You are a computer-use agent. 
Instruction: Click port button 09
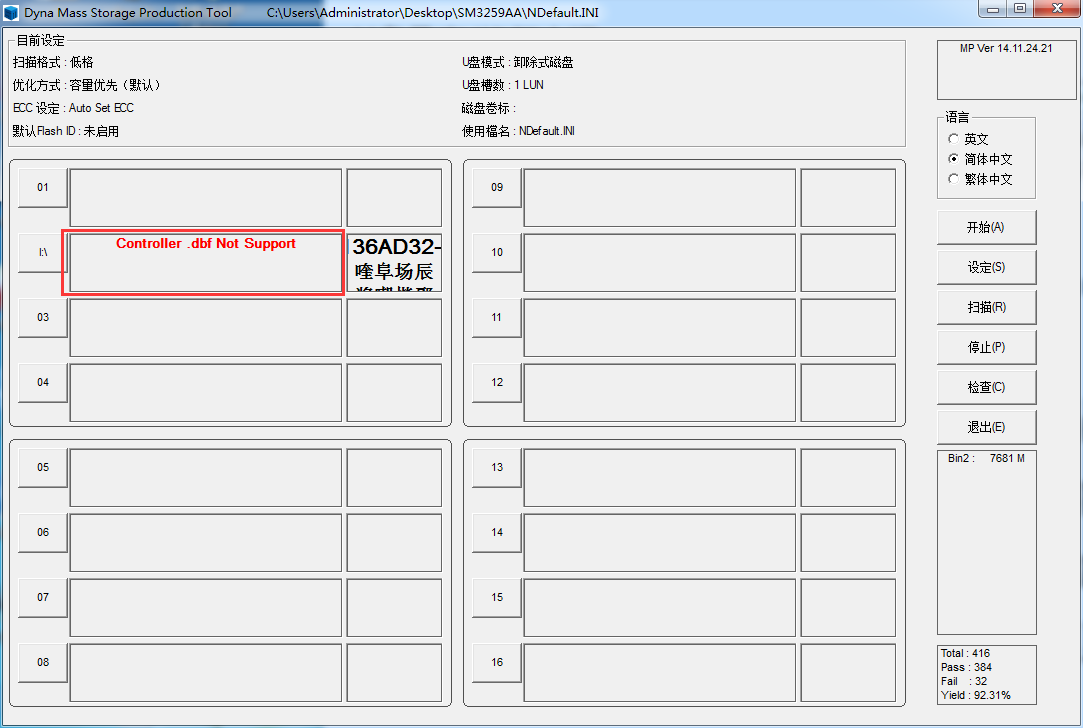click(x=497, y=187)
